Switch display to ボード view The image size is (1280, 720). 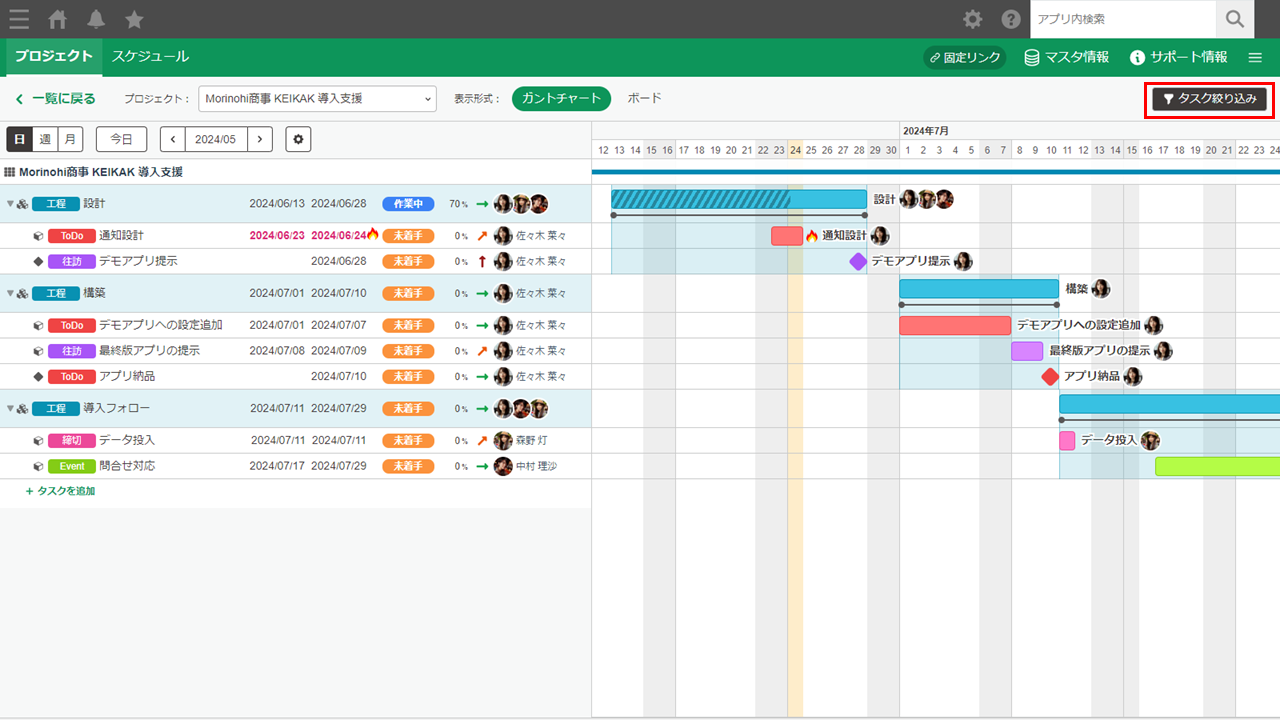click(x=644, y=99)
